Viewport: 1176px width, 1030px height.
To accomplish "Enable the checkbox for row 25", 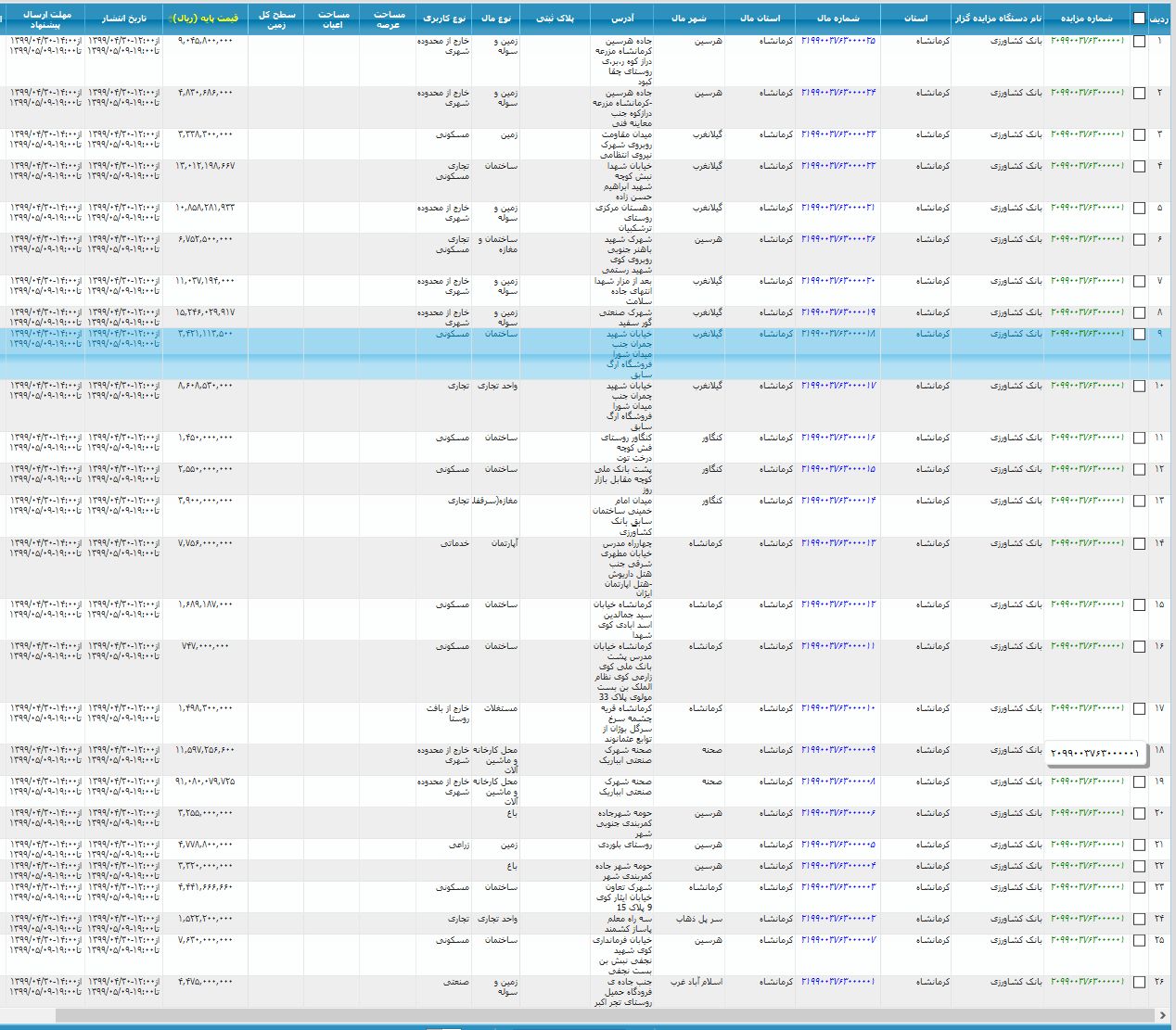I will point(1139,940).
